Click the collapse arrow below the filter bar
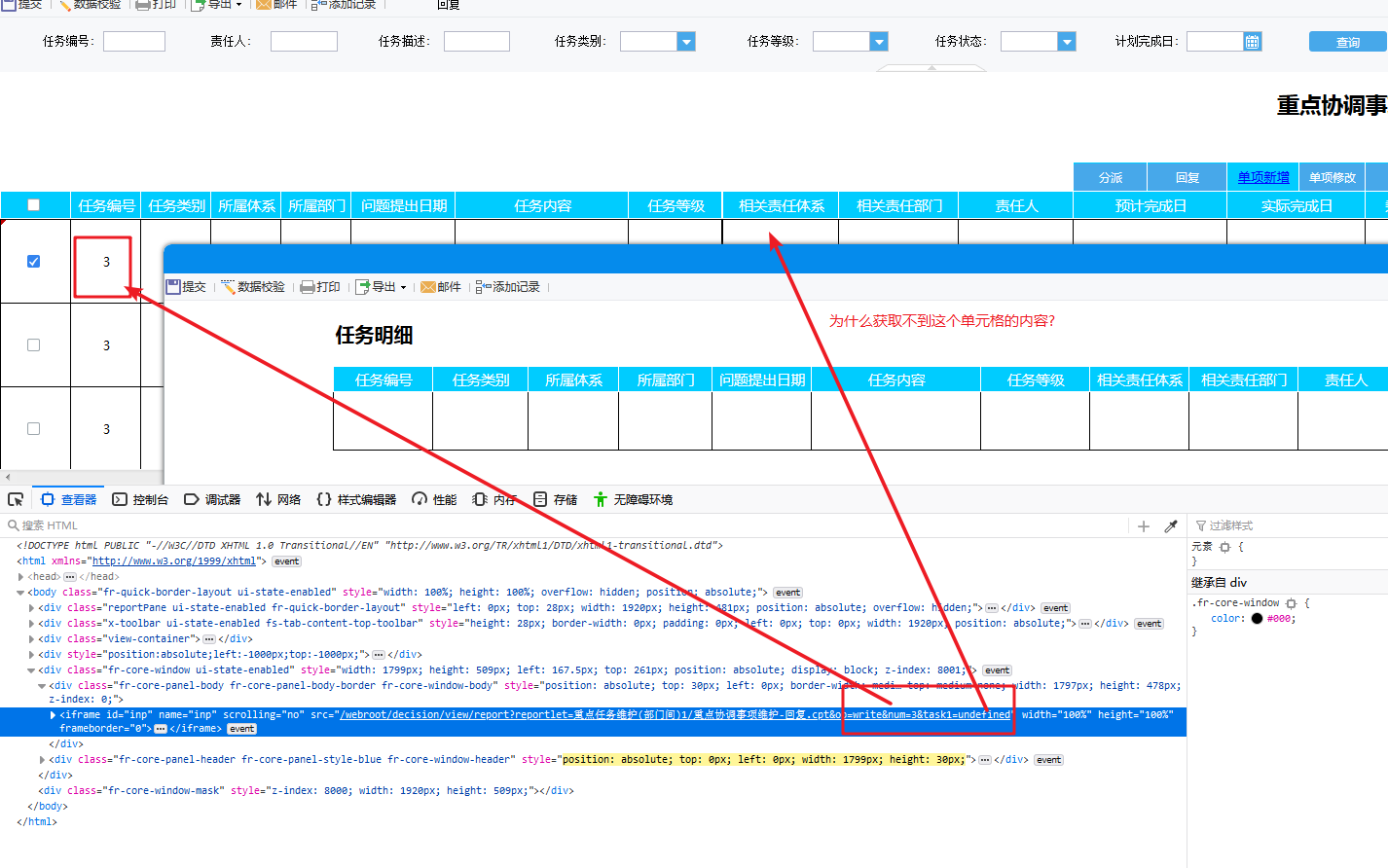1388x868 pixels. pyautogui.click(x=931, y=68)
